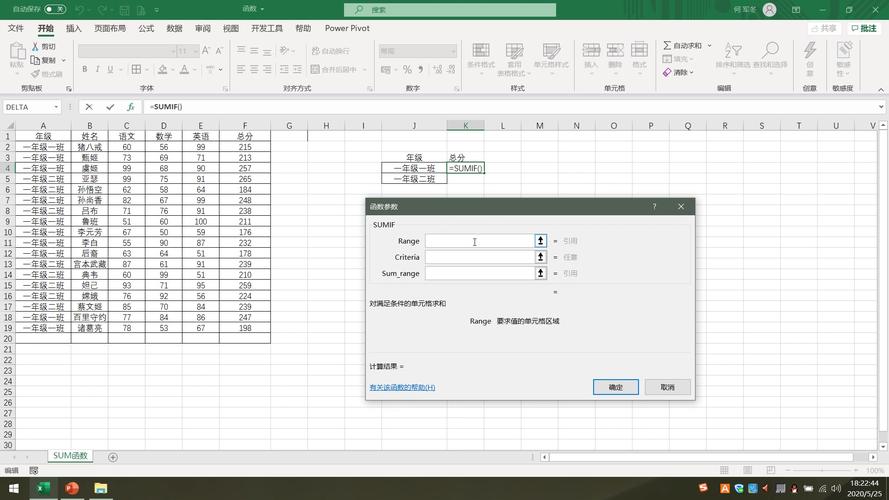Viewport: 889px width, 500px height.
Task: Open the Power Pivot ribbon tab
Action: point(347,29)
